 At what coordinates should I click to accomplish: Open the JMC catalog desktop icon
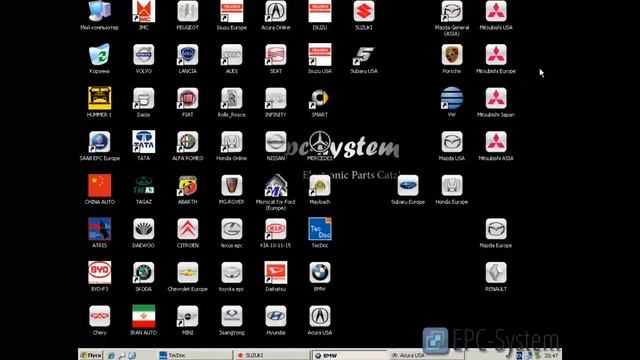(144, 11)
